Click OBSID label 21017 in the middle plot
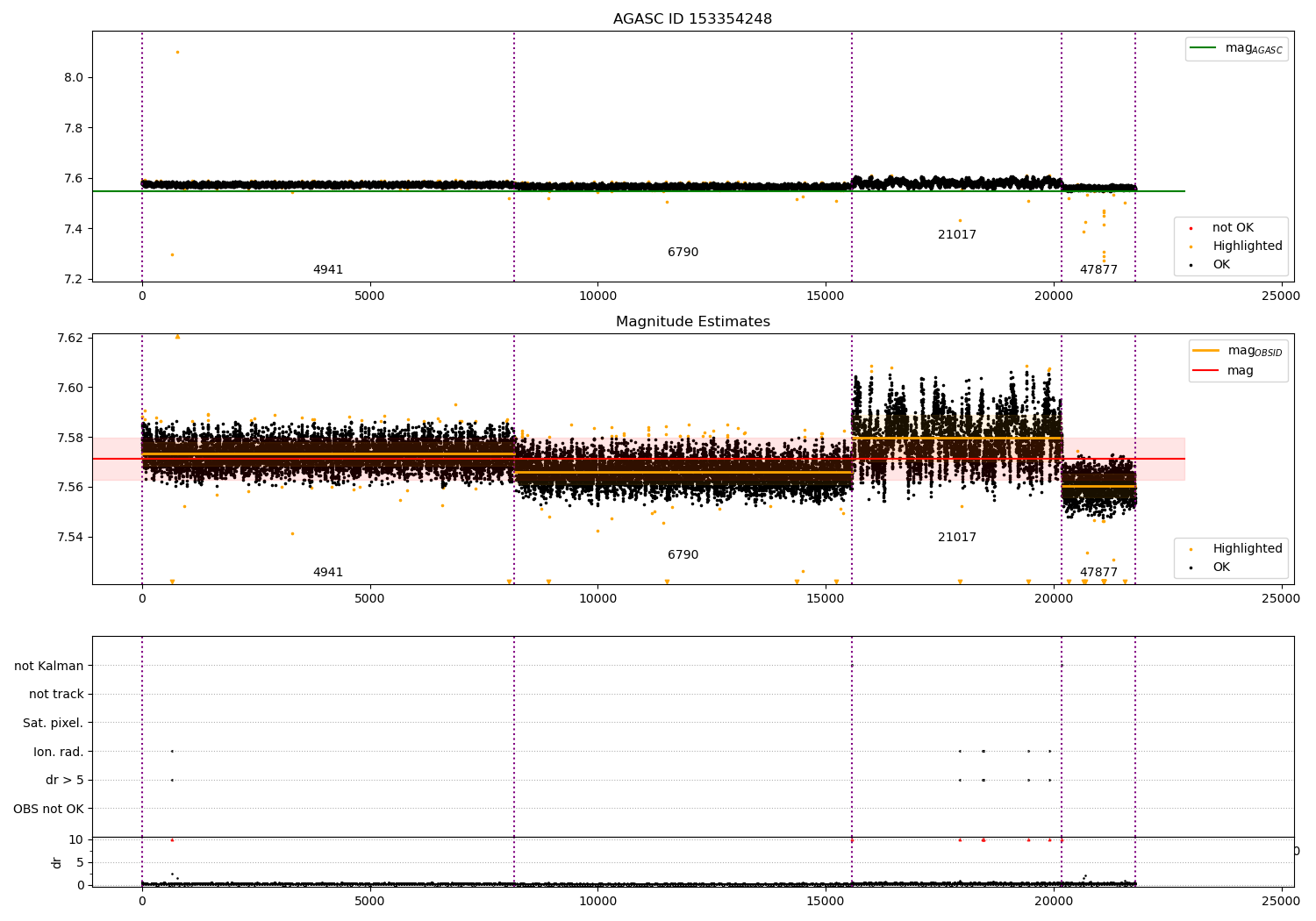1316x921 pixels. (957, 538)
